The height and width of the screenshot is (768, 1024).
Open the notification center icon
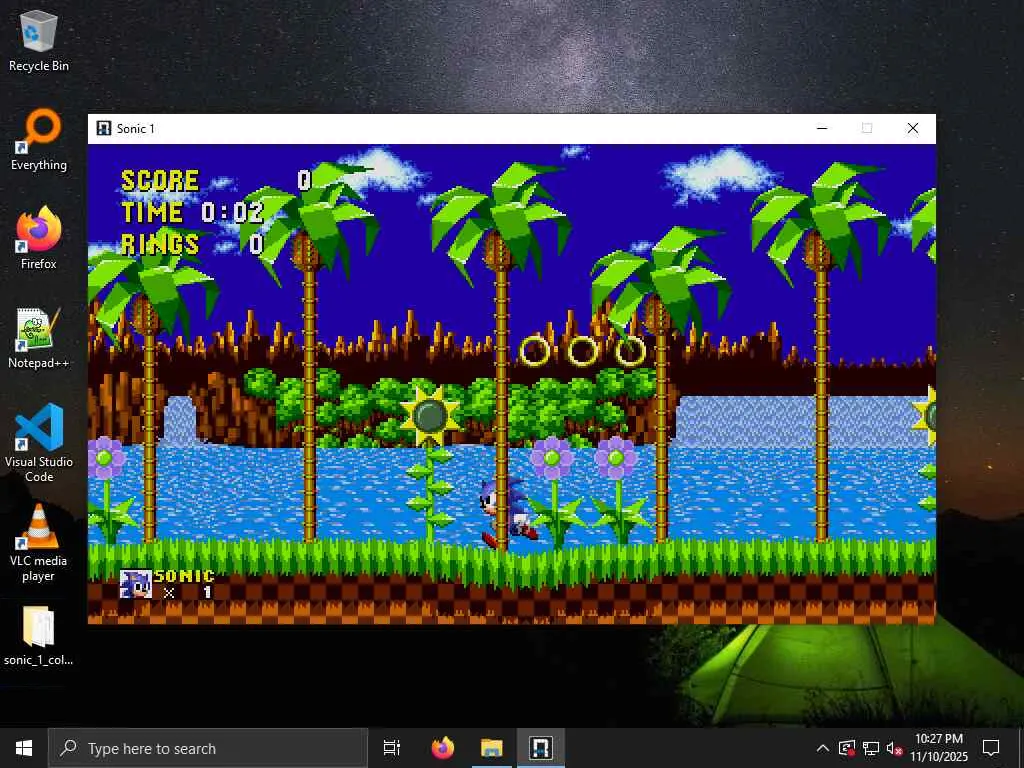coord(991,748)
